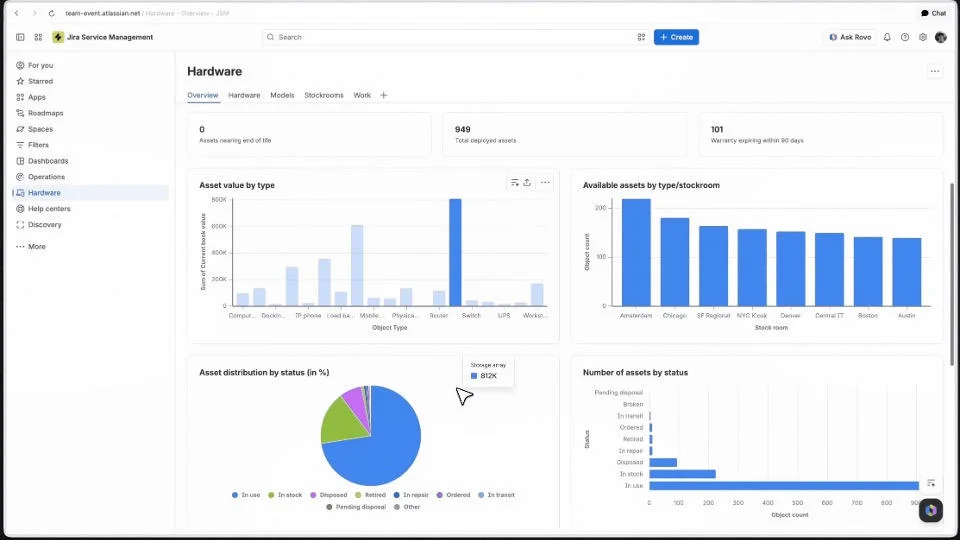The image size is (960, 540).
Task: Open Spaces in sidebar
Action: pyautogui.click(x=91, y=129)
